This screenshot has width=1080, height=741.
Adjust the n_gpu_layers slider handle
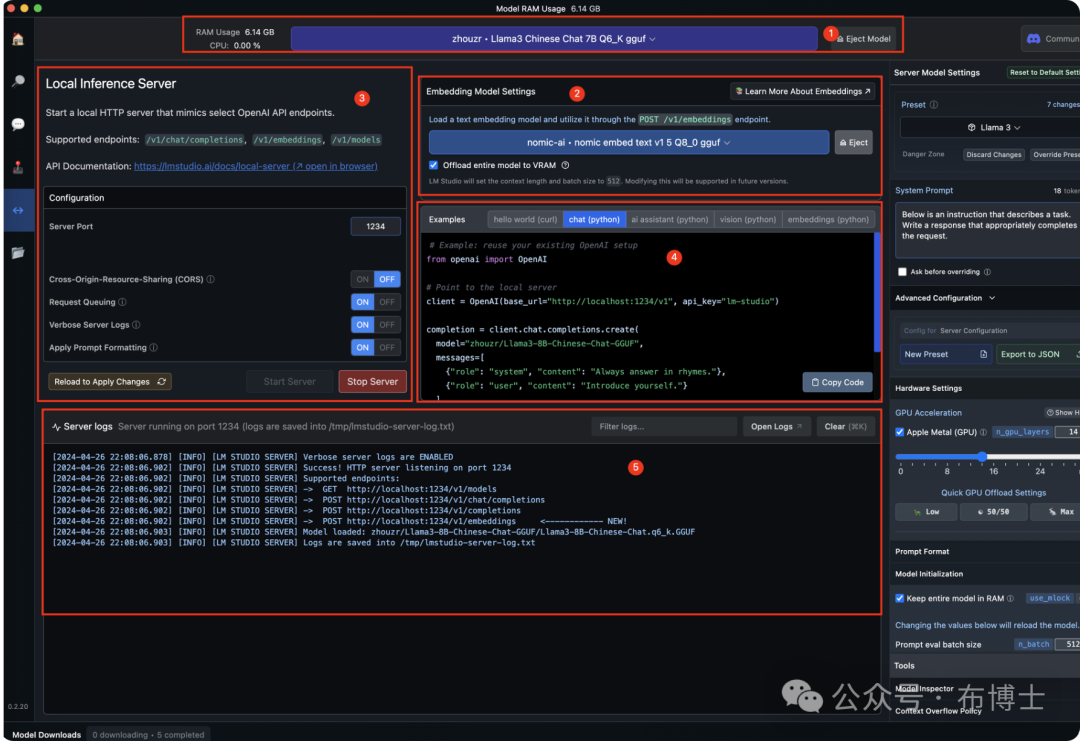[x=982, y=456]
